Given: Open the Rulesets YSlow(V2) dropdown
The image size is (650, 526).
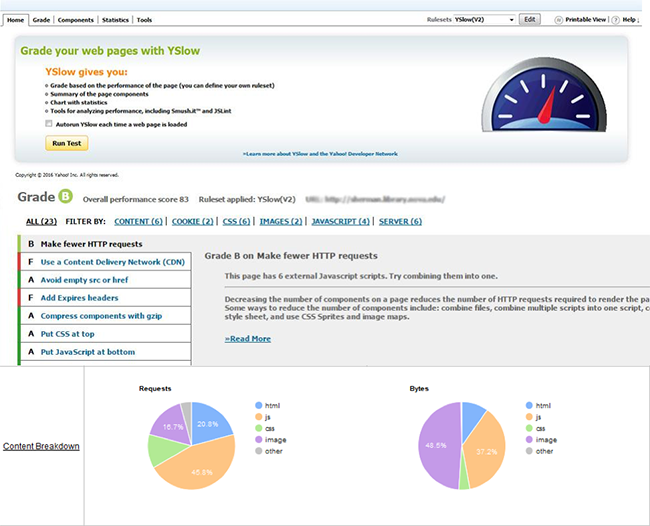Looking at the screenshot, I should [x=484, y=19].
